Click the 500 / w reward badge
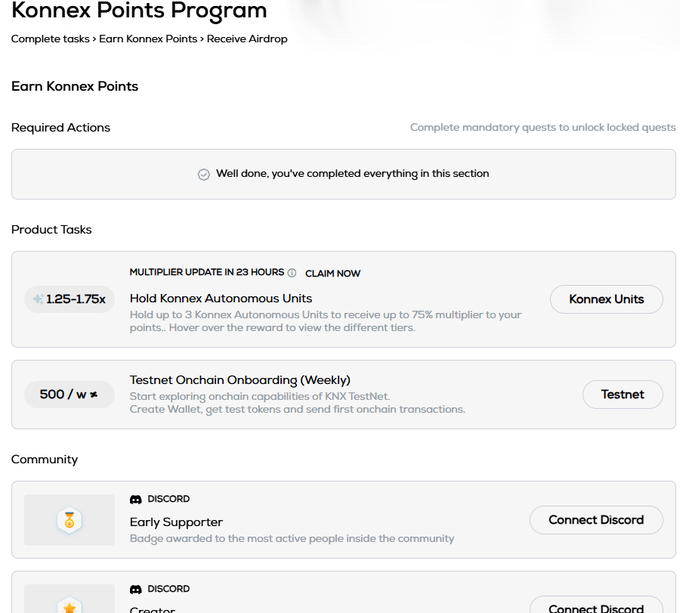This screenshot has height=613, width=680. (69, 394)
